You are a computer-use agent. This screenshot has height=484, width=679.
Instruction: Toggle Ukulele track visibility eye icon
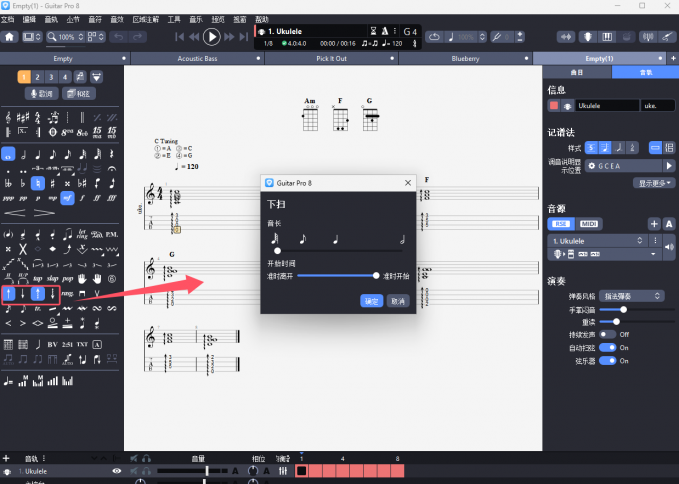click(x=117, y=470)
